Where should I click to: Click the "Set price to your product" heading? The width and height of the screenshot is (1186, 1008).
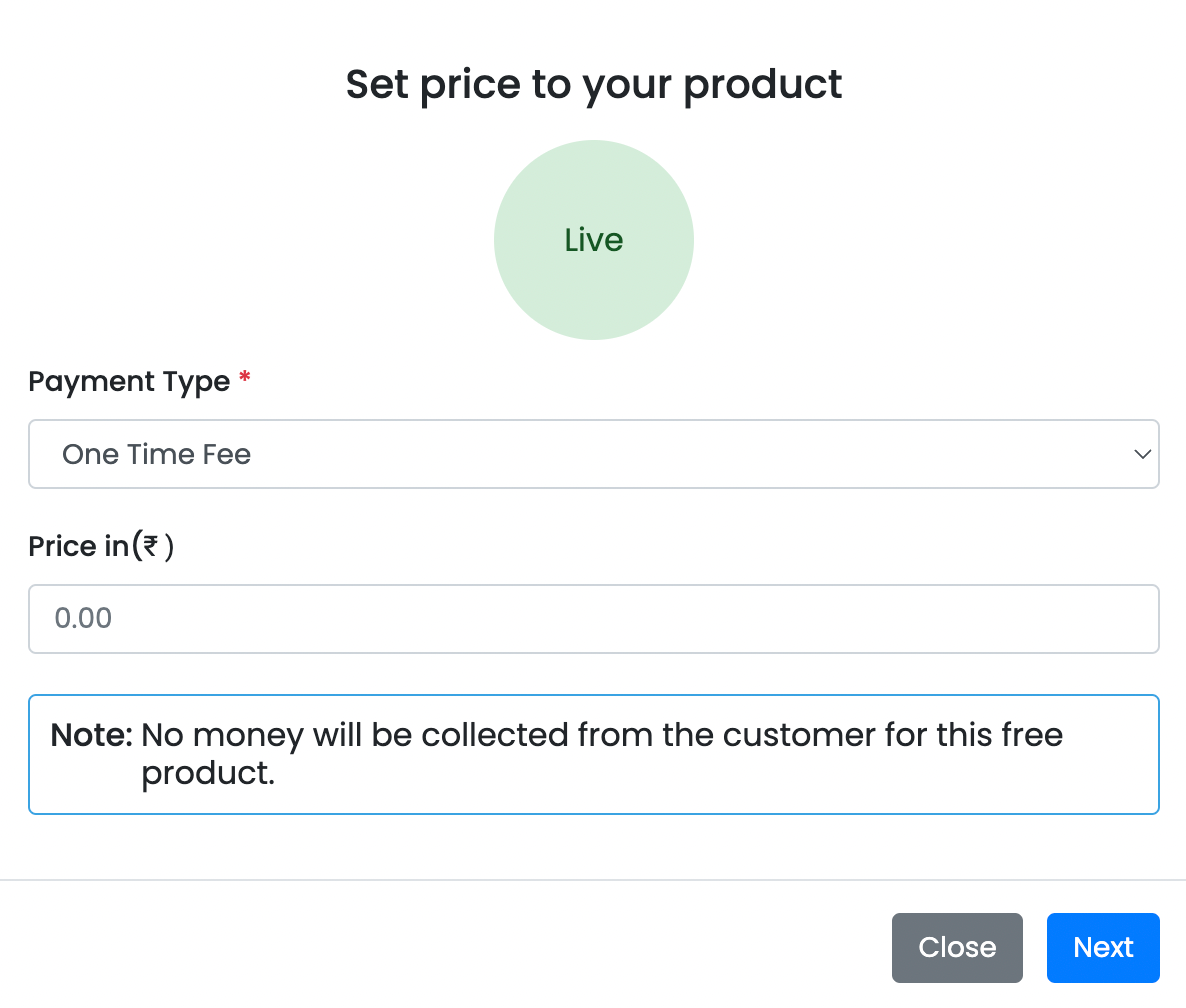click(x=594, y=85)
